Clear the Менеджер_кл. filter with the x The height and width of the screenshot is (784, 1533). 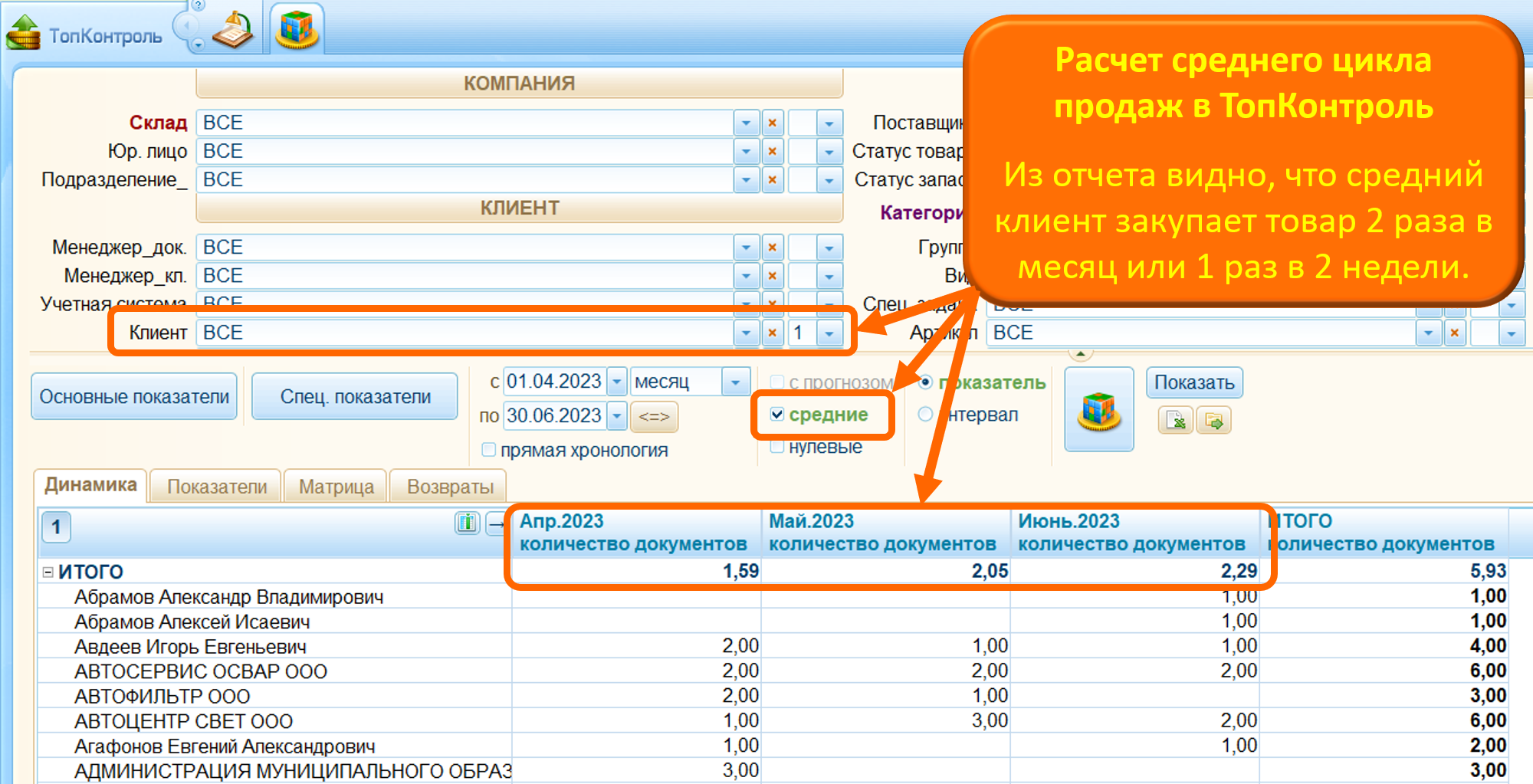pos(773,275)
